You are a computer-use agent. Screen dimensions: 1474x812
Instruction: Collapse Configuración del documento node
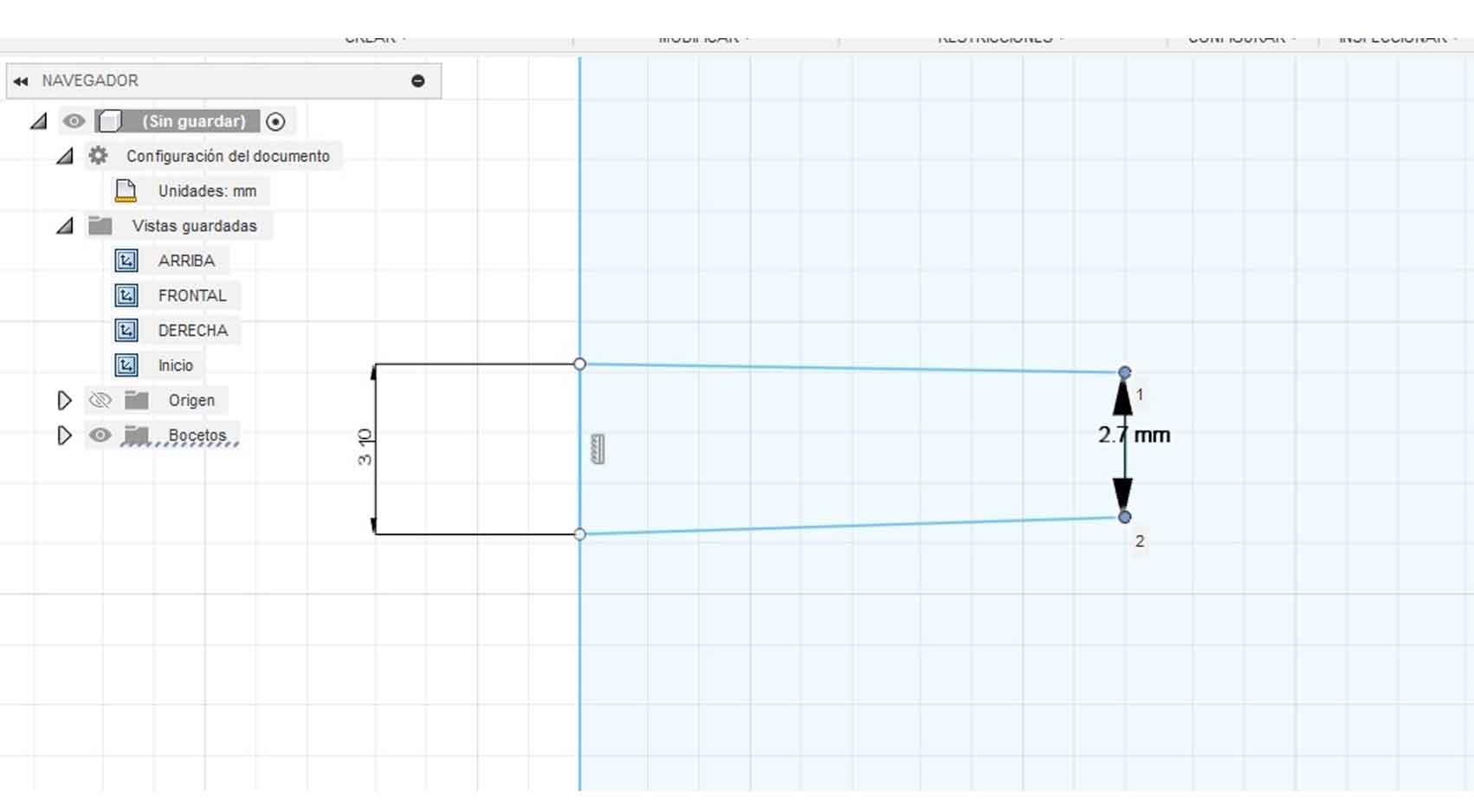(x=65, y=157)
